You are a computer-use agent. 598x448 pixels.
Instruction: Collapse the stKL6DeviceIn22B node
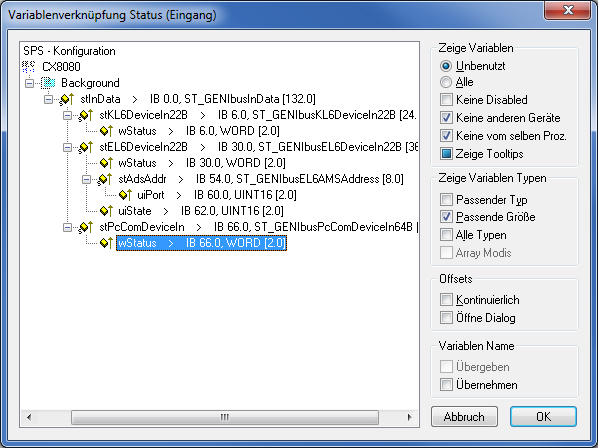[68, 115]
